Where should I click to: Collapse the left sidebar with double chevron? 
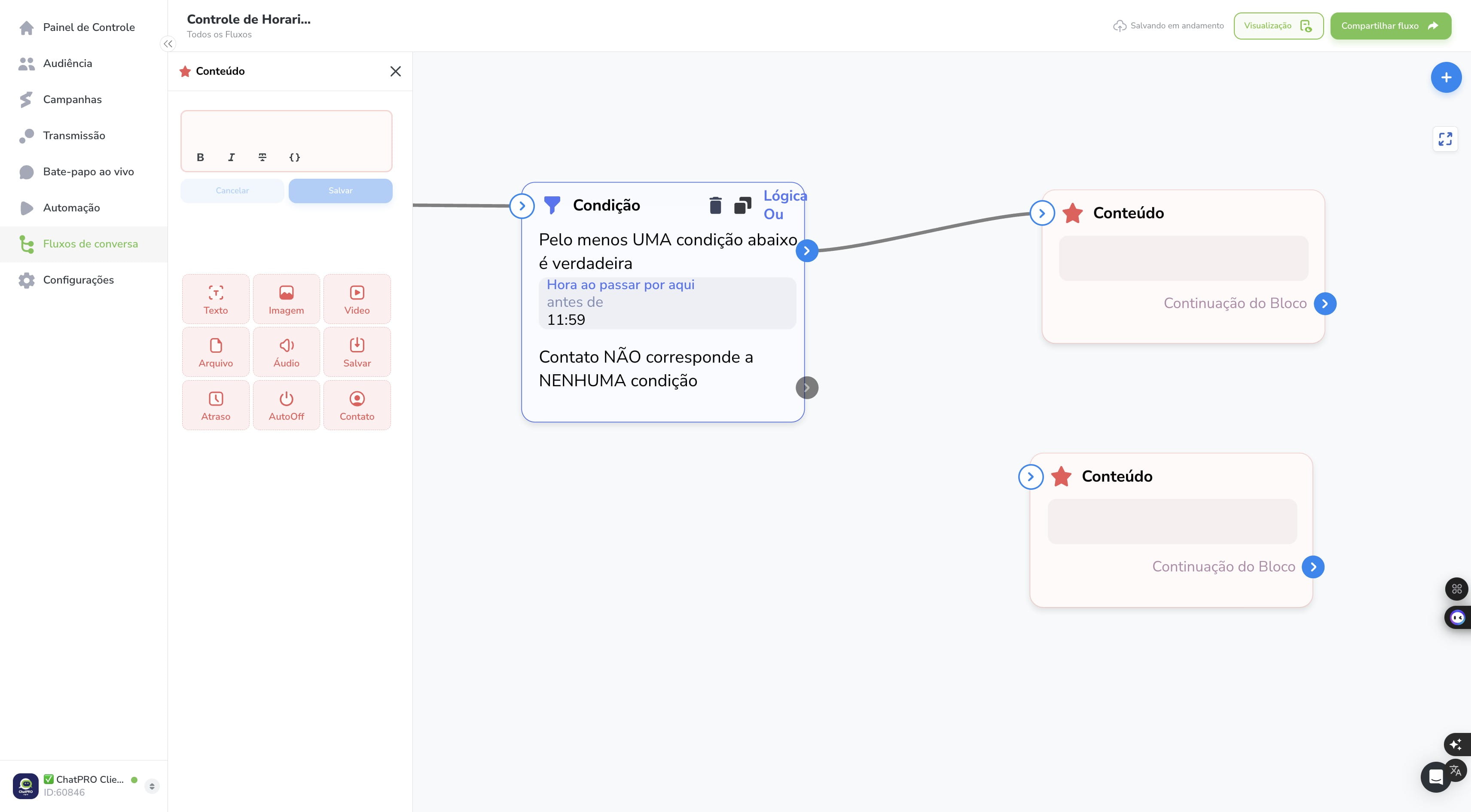pos(168,44)
